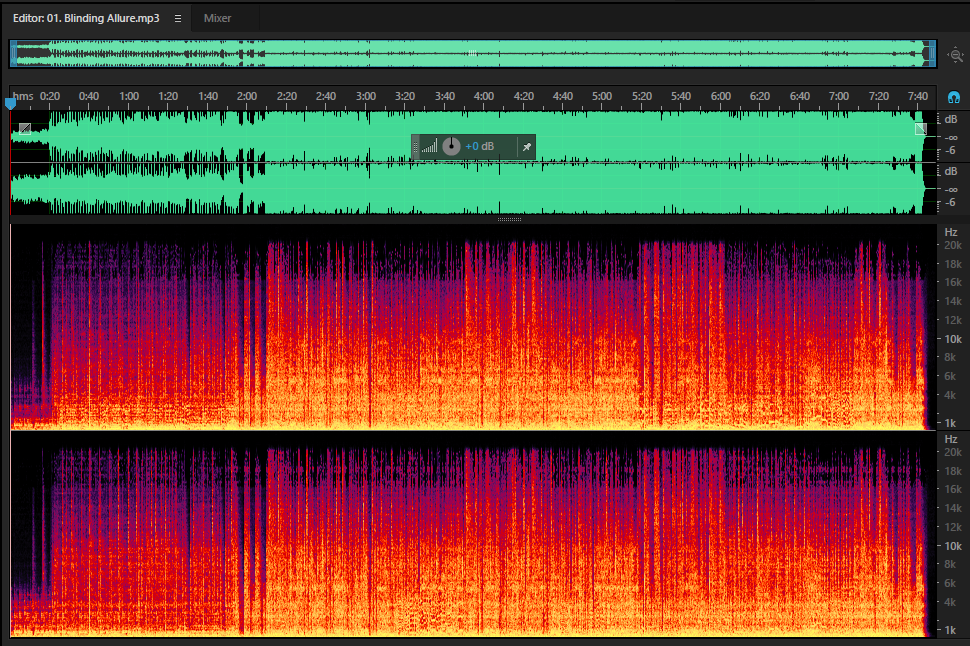The width and height of the screenshot is (970, 646).
Task: Click the -6 dB label of the upper waveform channel
Action: tap(950, 150)
